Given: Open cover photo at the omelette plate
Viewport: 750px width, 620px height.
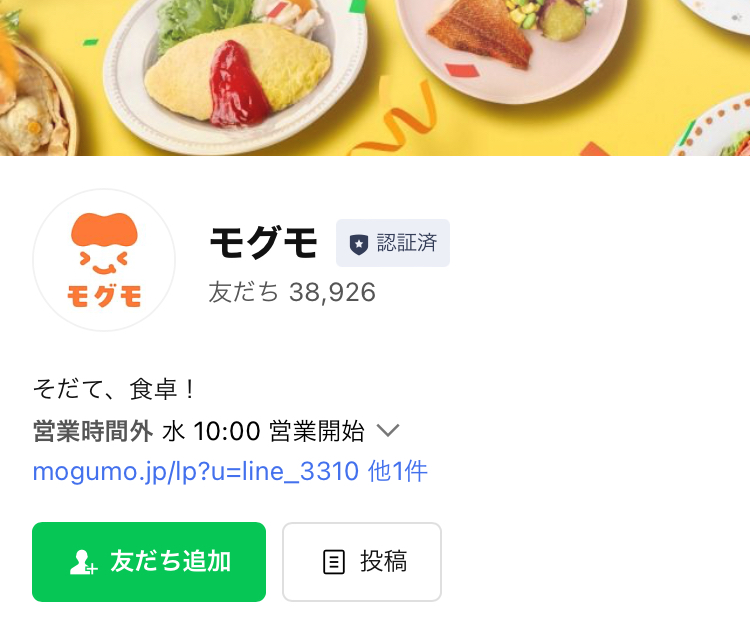Looking at the screenshot, I should (x=234, y=77).
